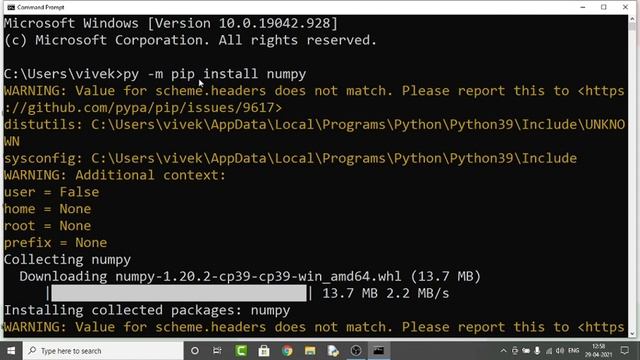Click 'Microsoft Windows [Version 10.0.19042.928]' text
This screenshot has width=640, height=360.
click(171, 23)
